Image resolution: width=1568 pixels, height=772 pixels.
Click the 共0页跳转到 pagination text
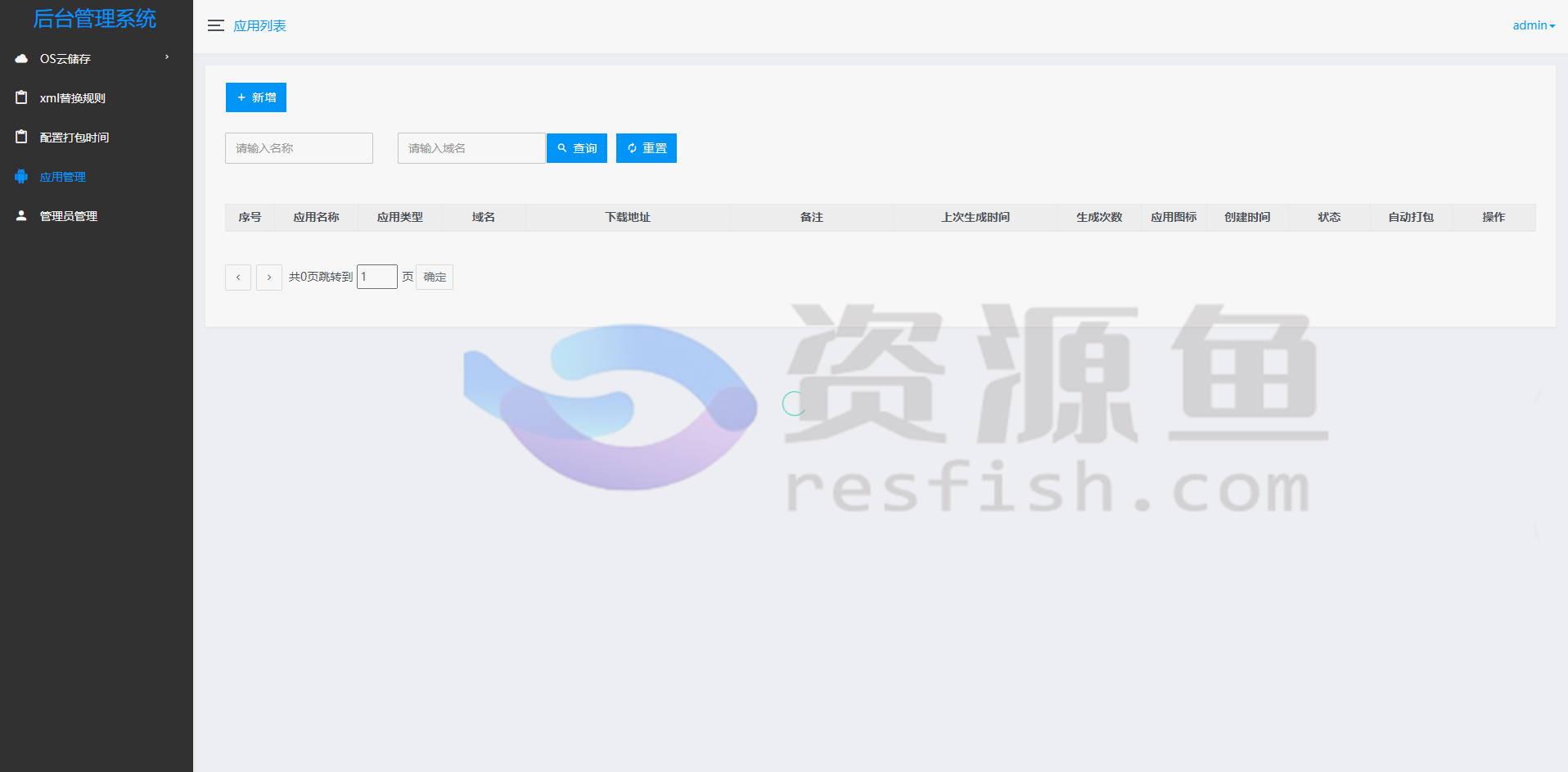[321, 277]
